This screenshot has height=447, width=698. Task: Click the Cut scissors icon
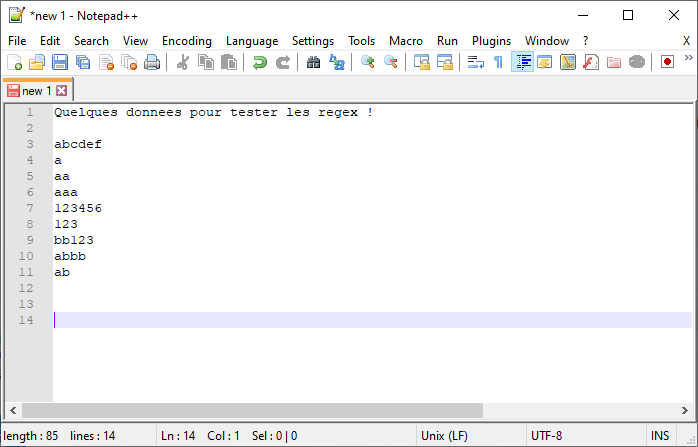pyautogui.click(x=183, y=62)
